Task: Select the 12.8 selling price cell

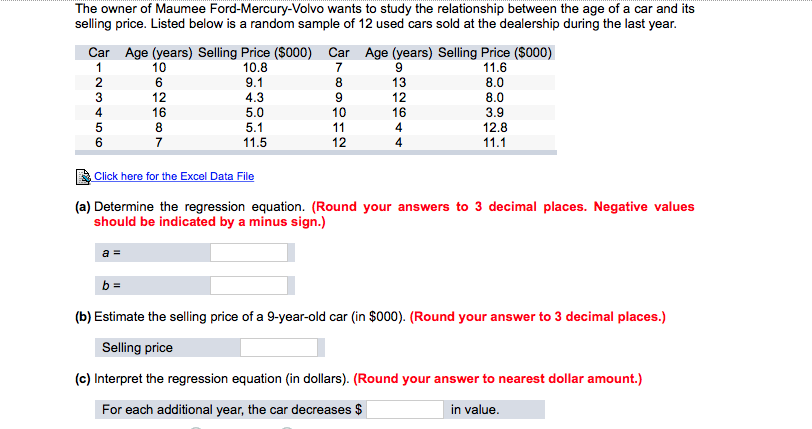Action: (495, 128)
